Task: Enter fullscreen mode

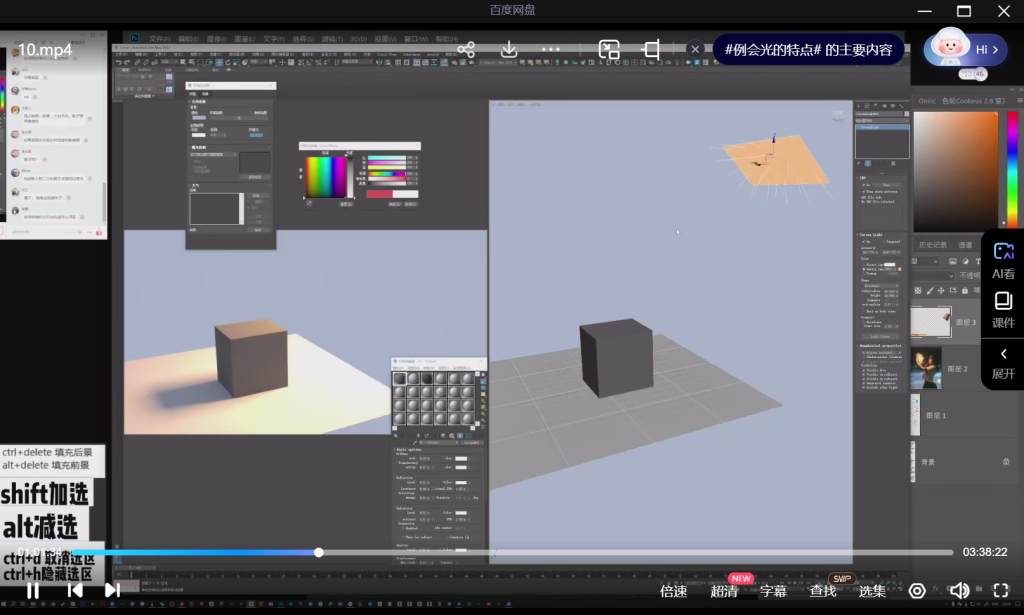Action: [x=1000, y=590]
